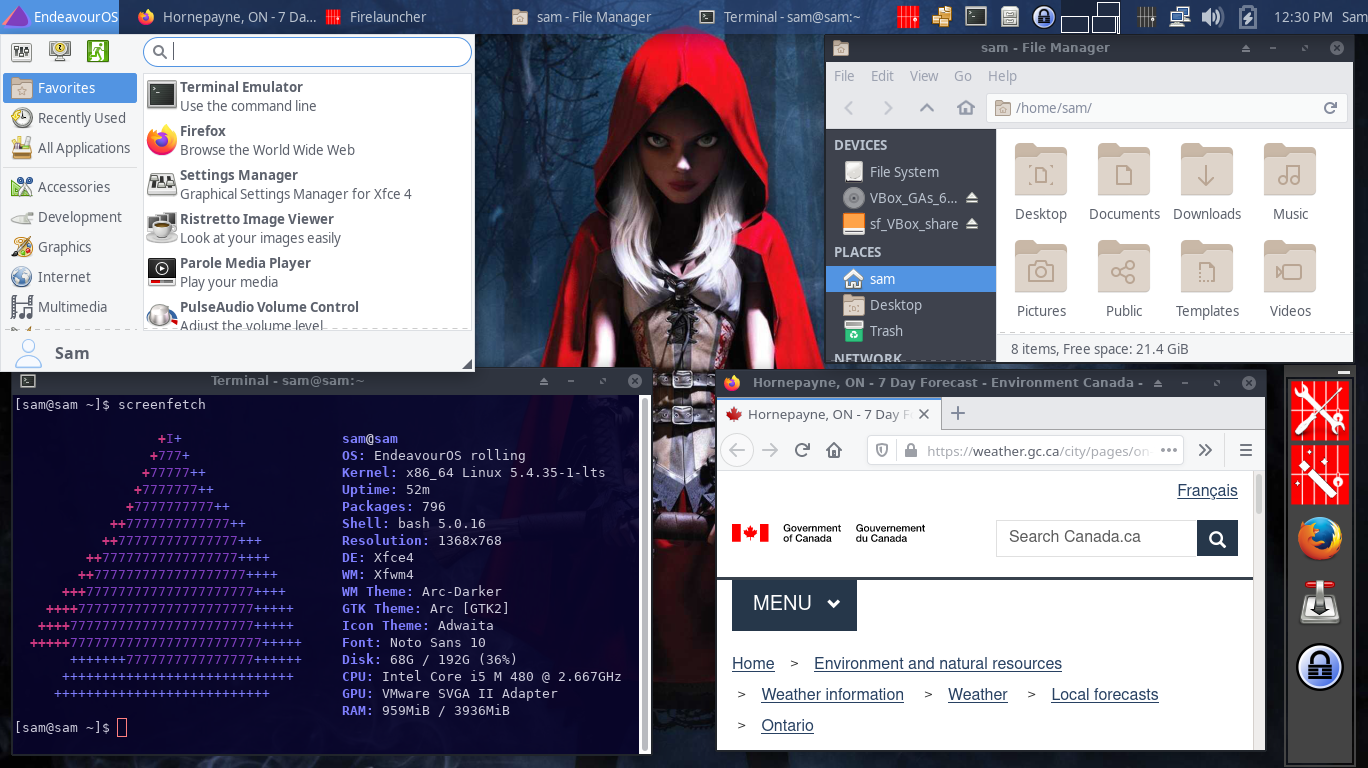
Task: Open Ristretto Image Viewer
Action: [308, 228]
